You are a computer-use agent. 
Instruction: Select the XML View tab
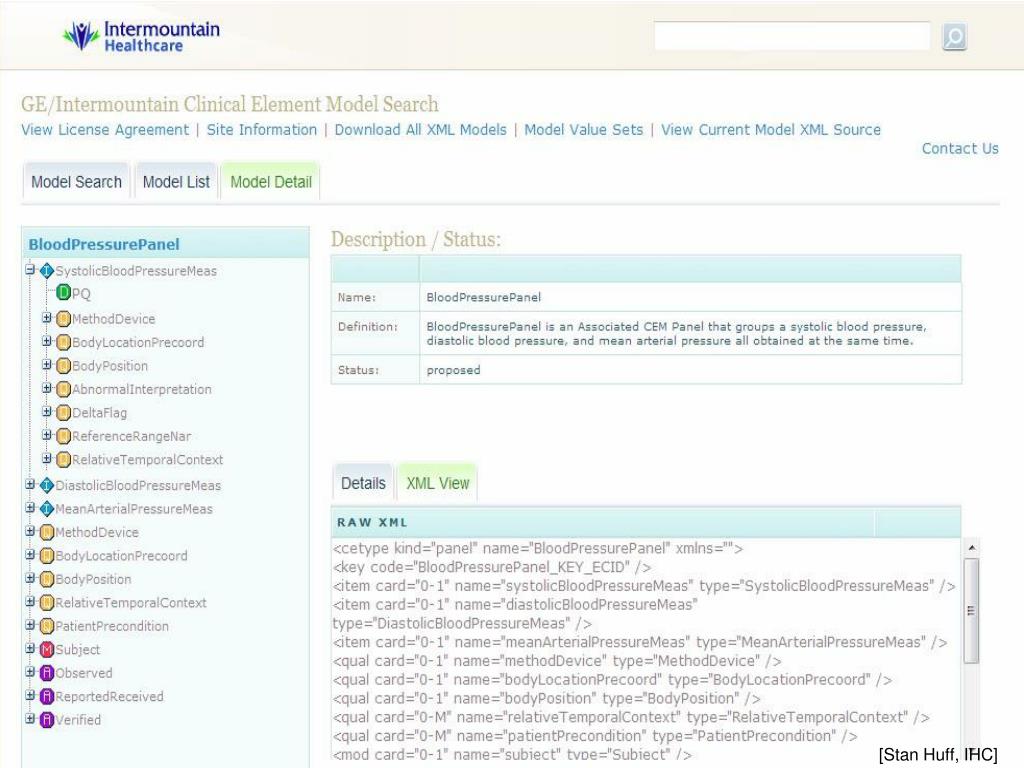click(438, 483)
